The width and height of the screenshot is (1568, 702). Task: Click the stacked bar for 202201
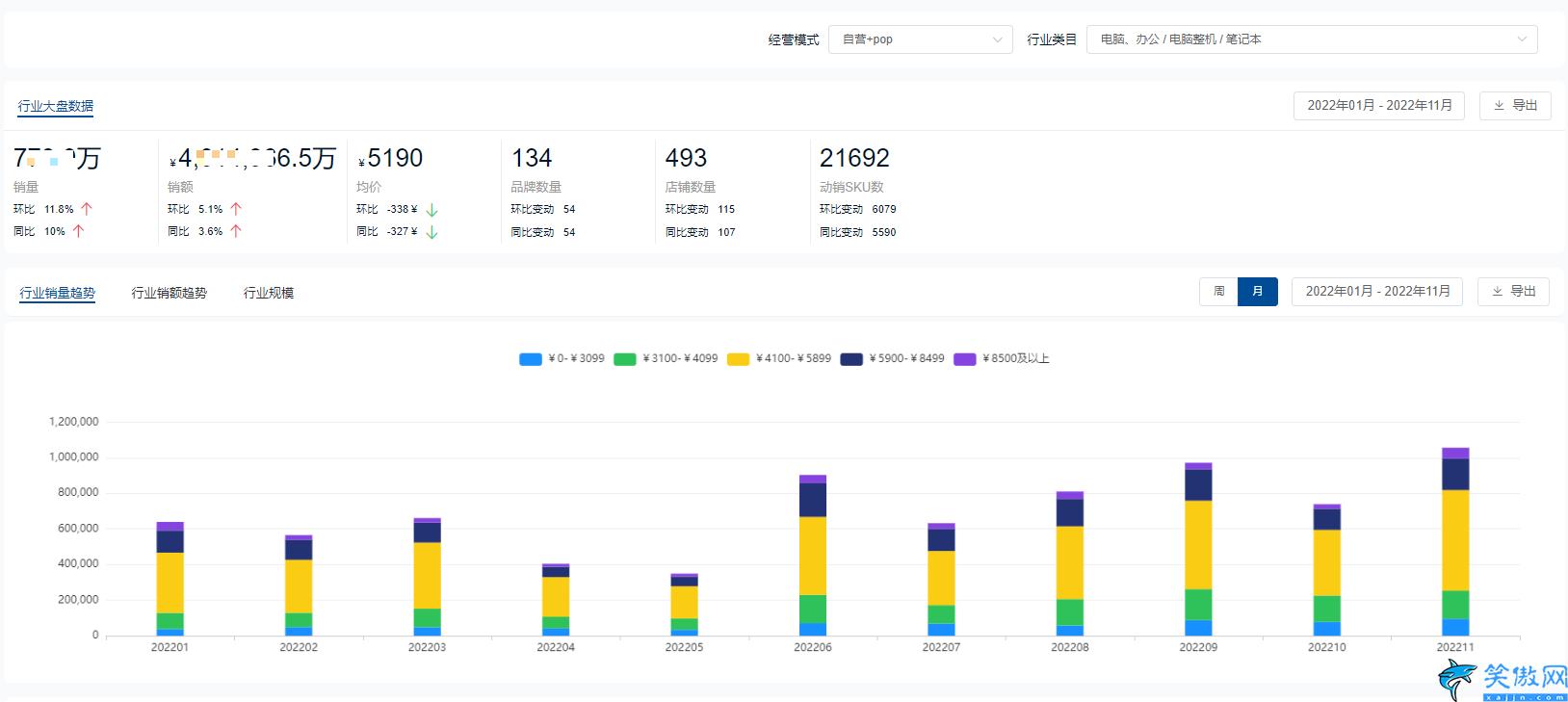coord(170,579)
